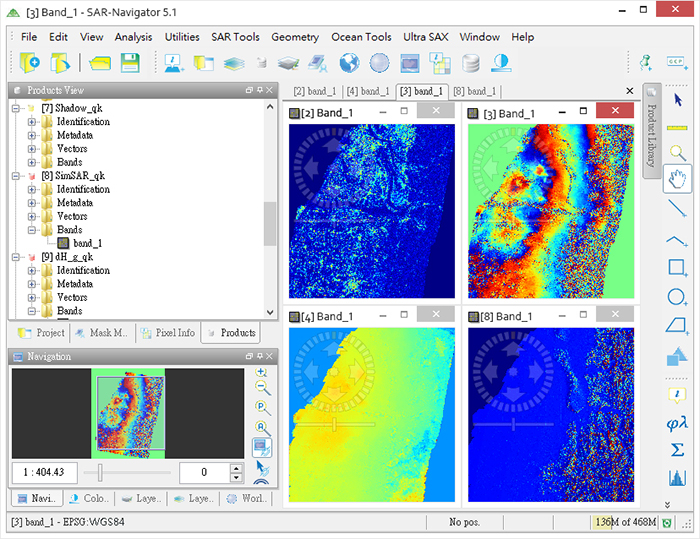Select band_1 under SimSAR_qk Bands
This screenshot has width=700, height=539.
(x=87, y=243)
